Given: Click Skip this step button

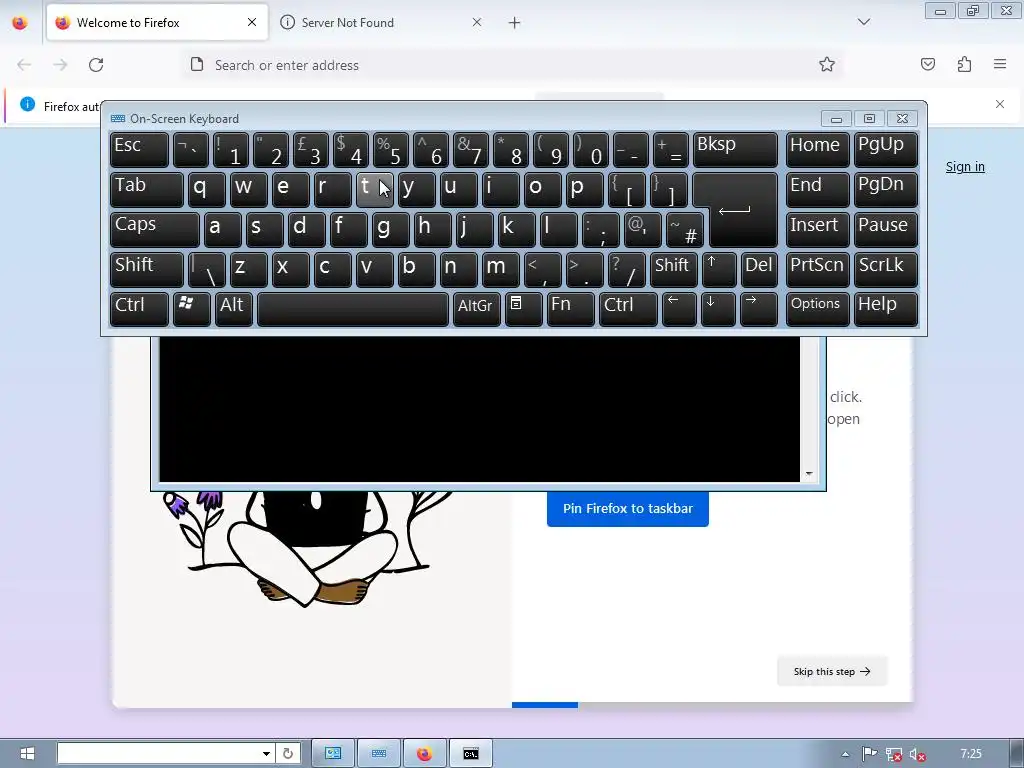Looking at the screenshot, I should click(831, 671).
